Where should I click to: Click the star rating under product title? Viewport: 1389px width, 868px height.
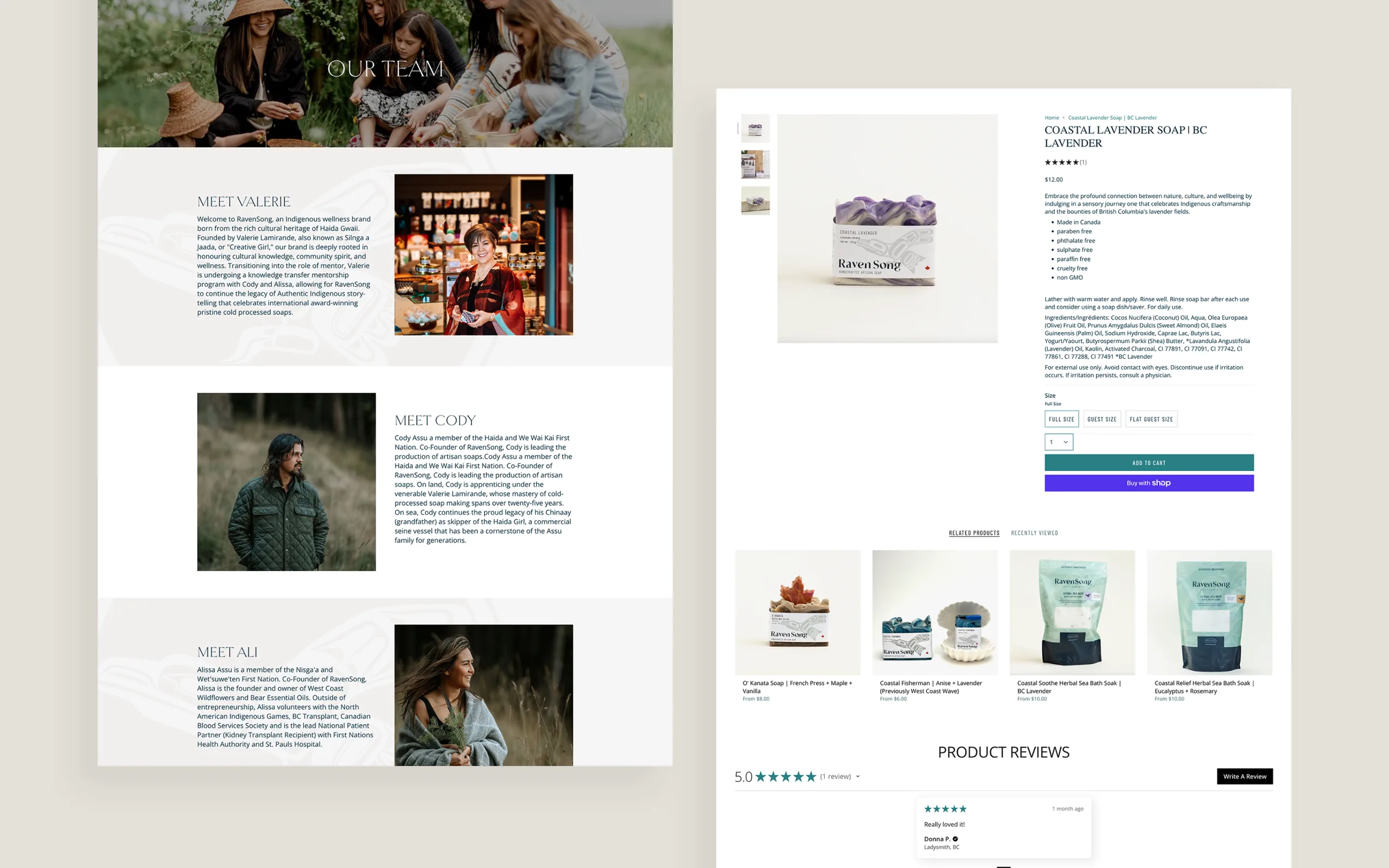tap(1061, 162)
